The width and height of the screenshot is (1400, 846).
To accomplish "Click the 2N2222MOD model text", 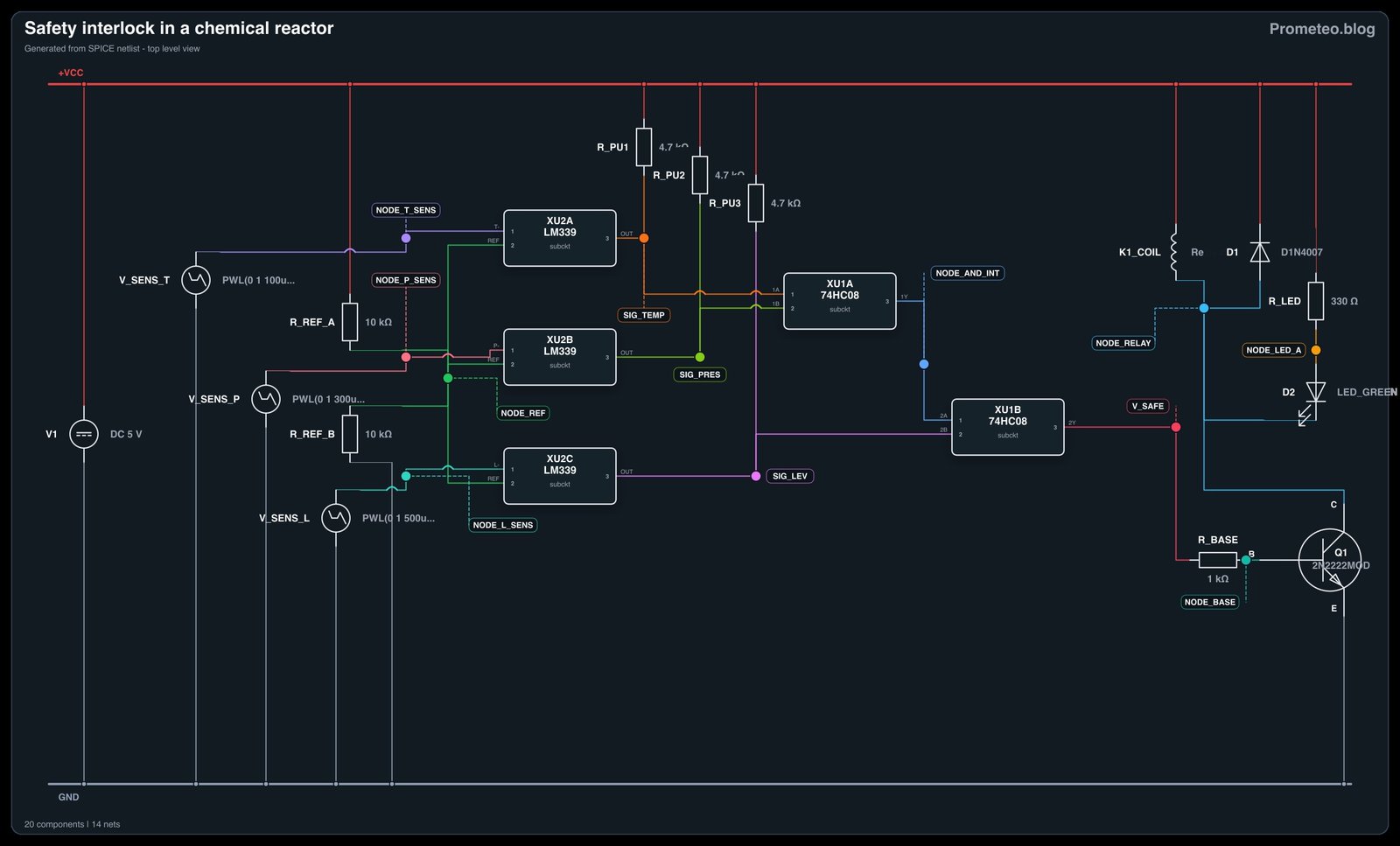I will [x=1340, y=565].
